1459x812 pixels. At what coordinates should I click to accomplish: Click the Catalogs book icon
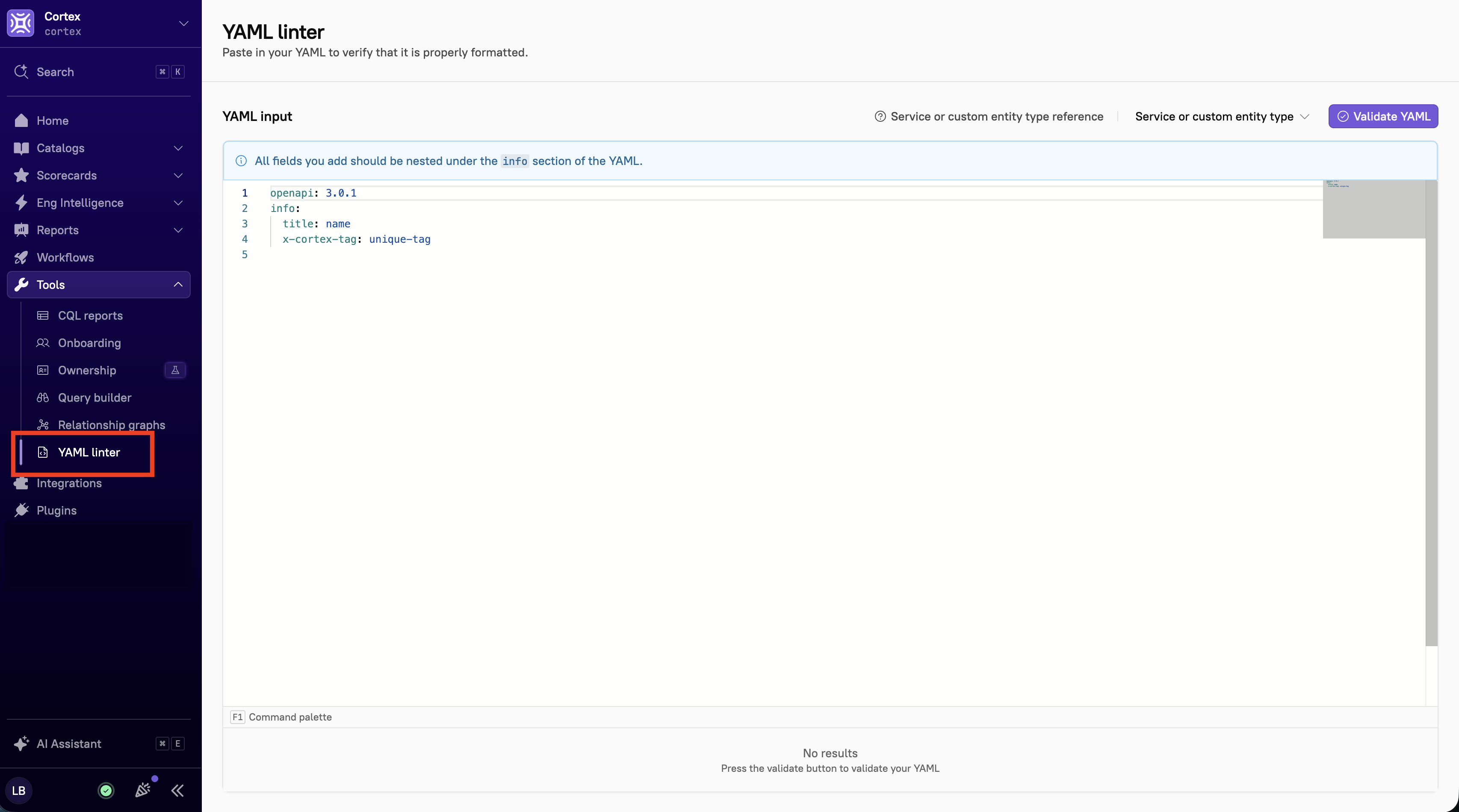(21, 148)
